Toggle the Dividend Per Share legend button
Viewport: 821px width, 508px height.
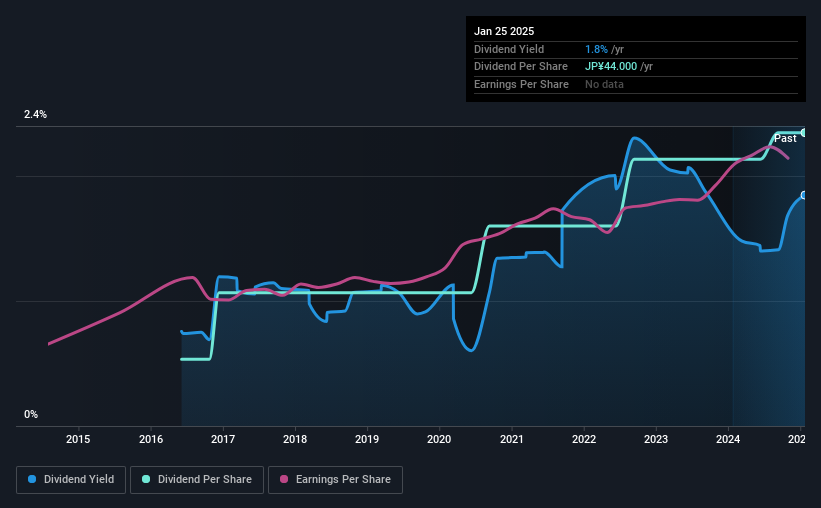tap(197, 480)
